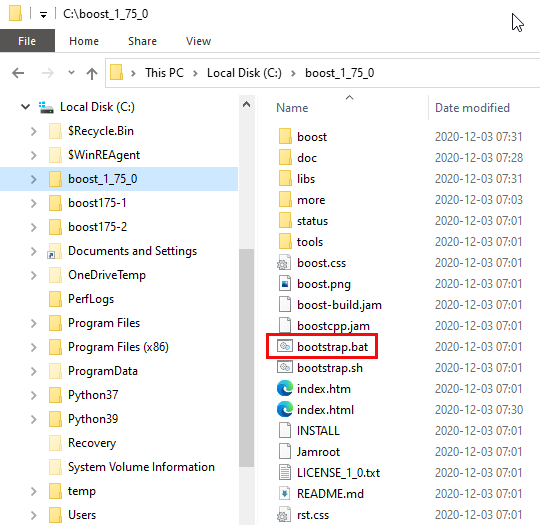Click the Edge icon for index.html
The width and height of the screenshot is (540, 525).
(285, 410)
